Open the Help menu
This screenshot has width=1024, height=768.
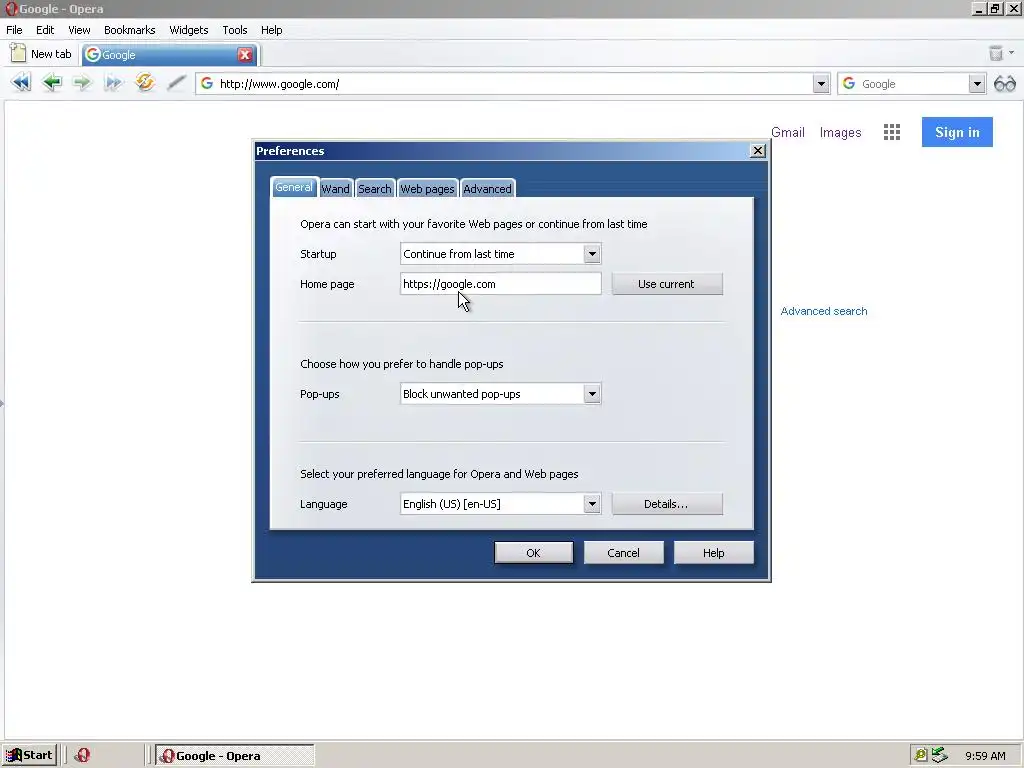click(x=272, y=30)
